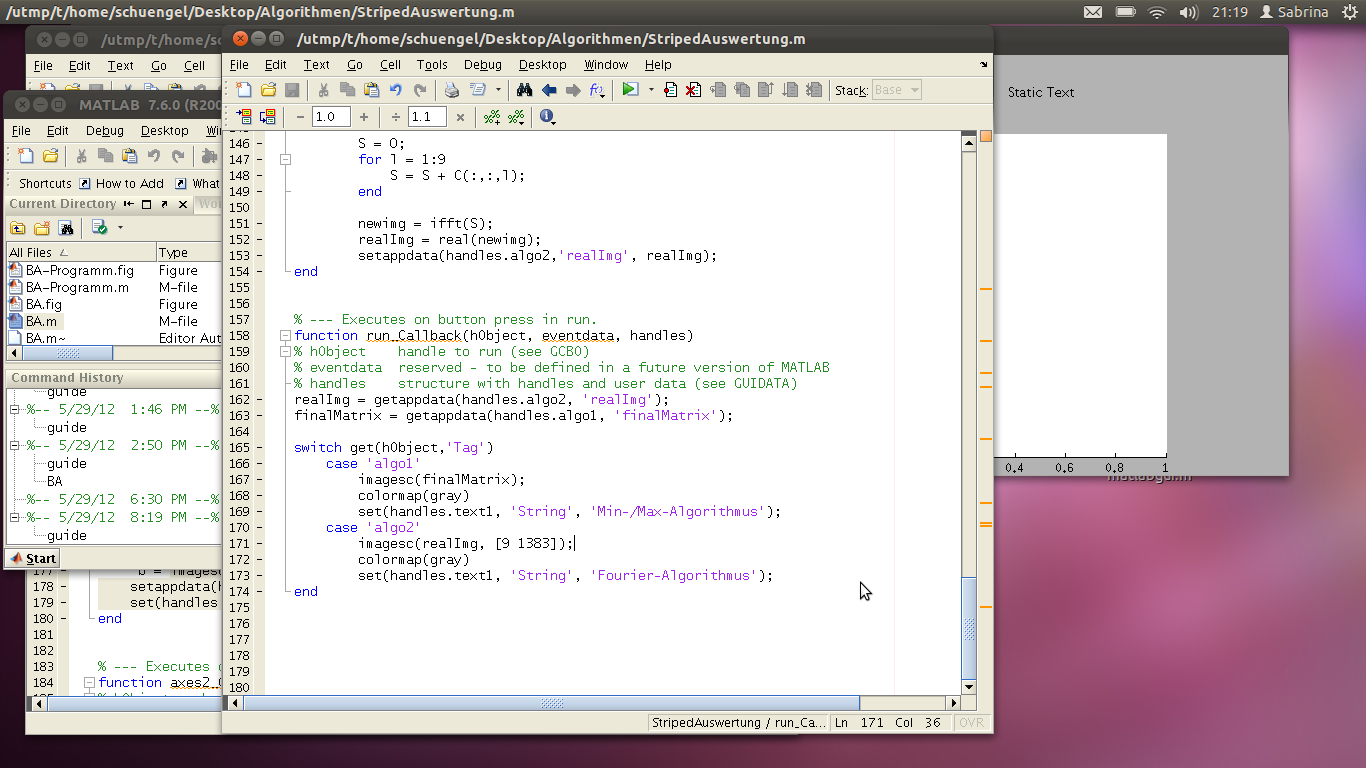Click the Evaluate cell icon in cell toolbar

click(244, 117)
